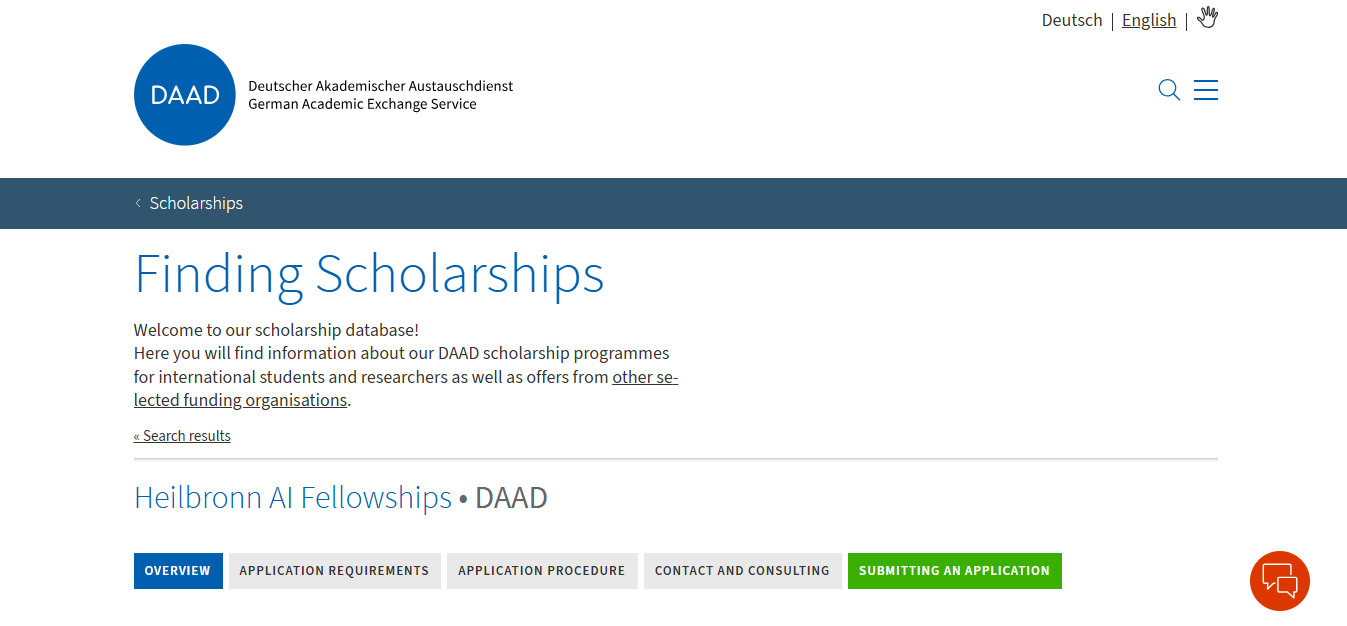Select the Contact and Consulting tab
1347x626 pixels.
click(742, 571)
